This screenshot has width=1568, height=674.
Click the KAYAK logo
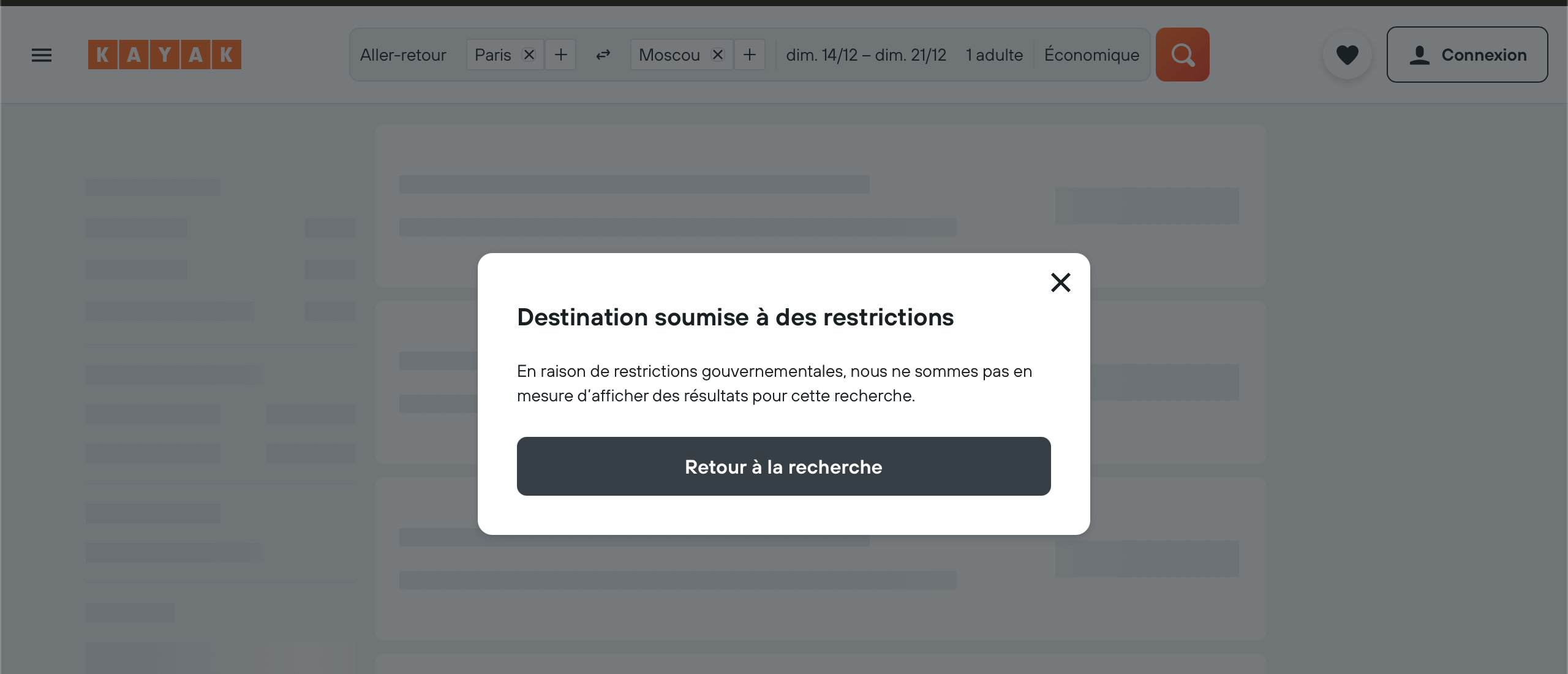[165, 55]
